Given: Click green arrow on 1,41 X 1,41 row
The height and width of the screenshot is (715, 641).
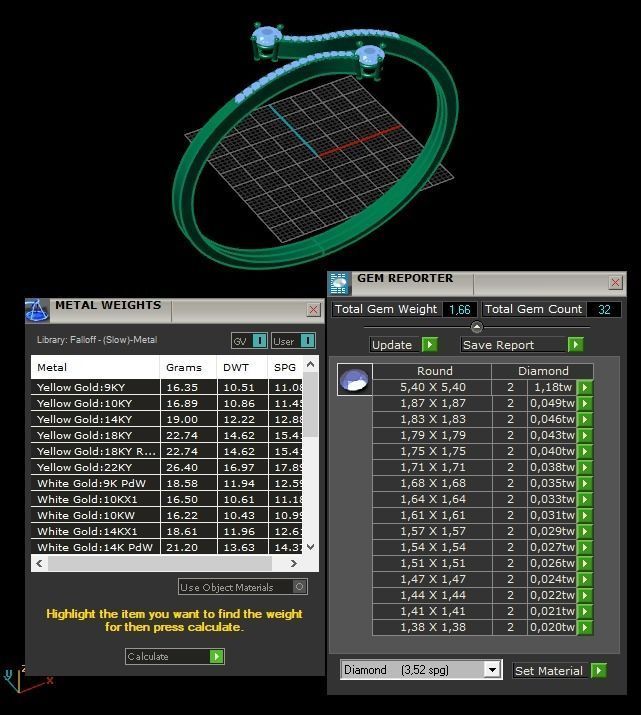Looking at the screenshot, I should pos(585,611).
